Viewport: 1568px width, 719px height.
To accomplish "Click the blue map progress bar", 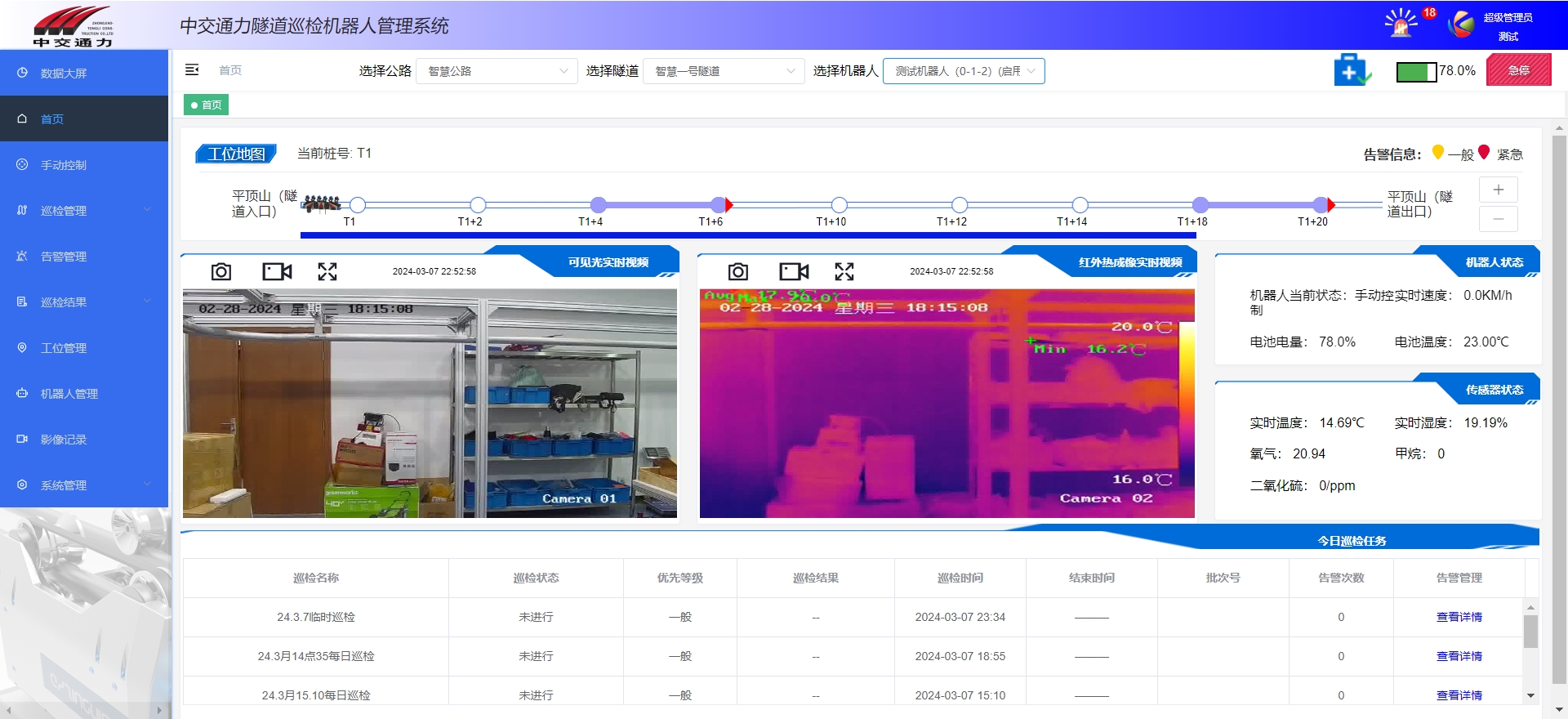I will point(748,235).
